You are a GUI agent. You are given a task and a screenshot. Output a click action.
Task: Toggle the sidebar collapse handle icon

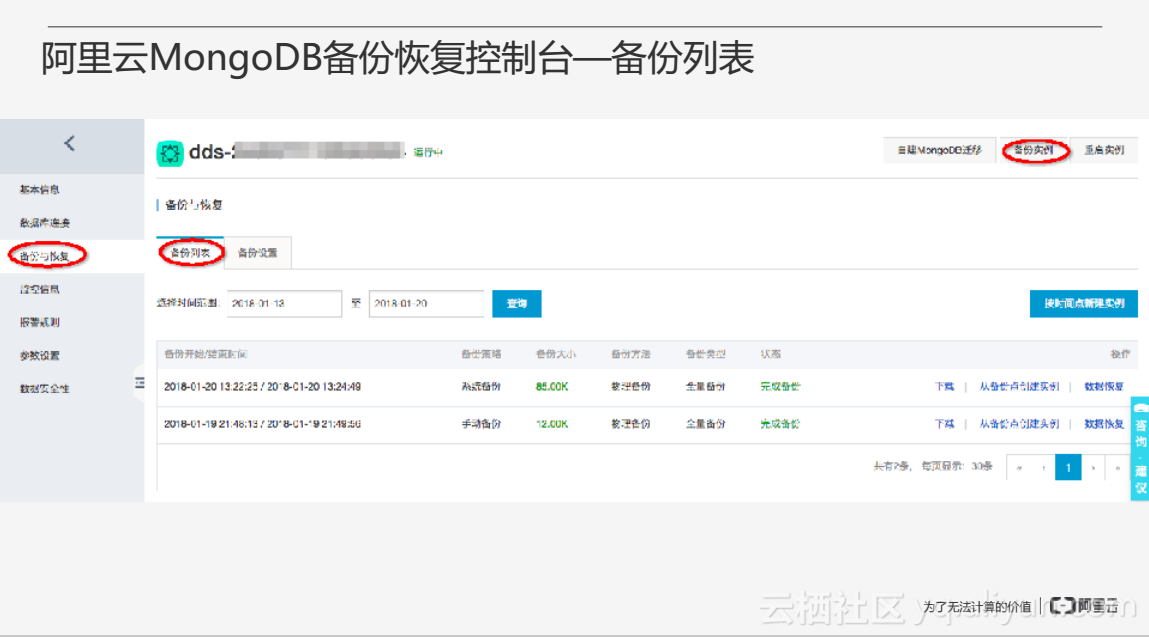coord(139,383)
